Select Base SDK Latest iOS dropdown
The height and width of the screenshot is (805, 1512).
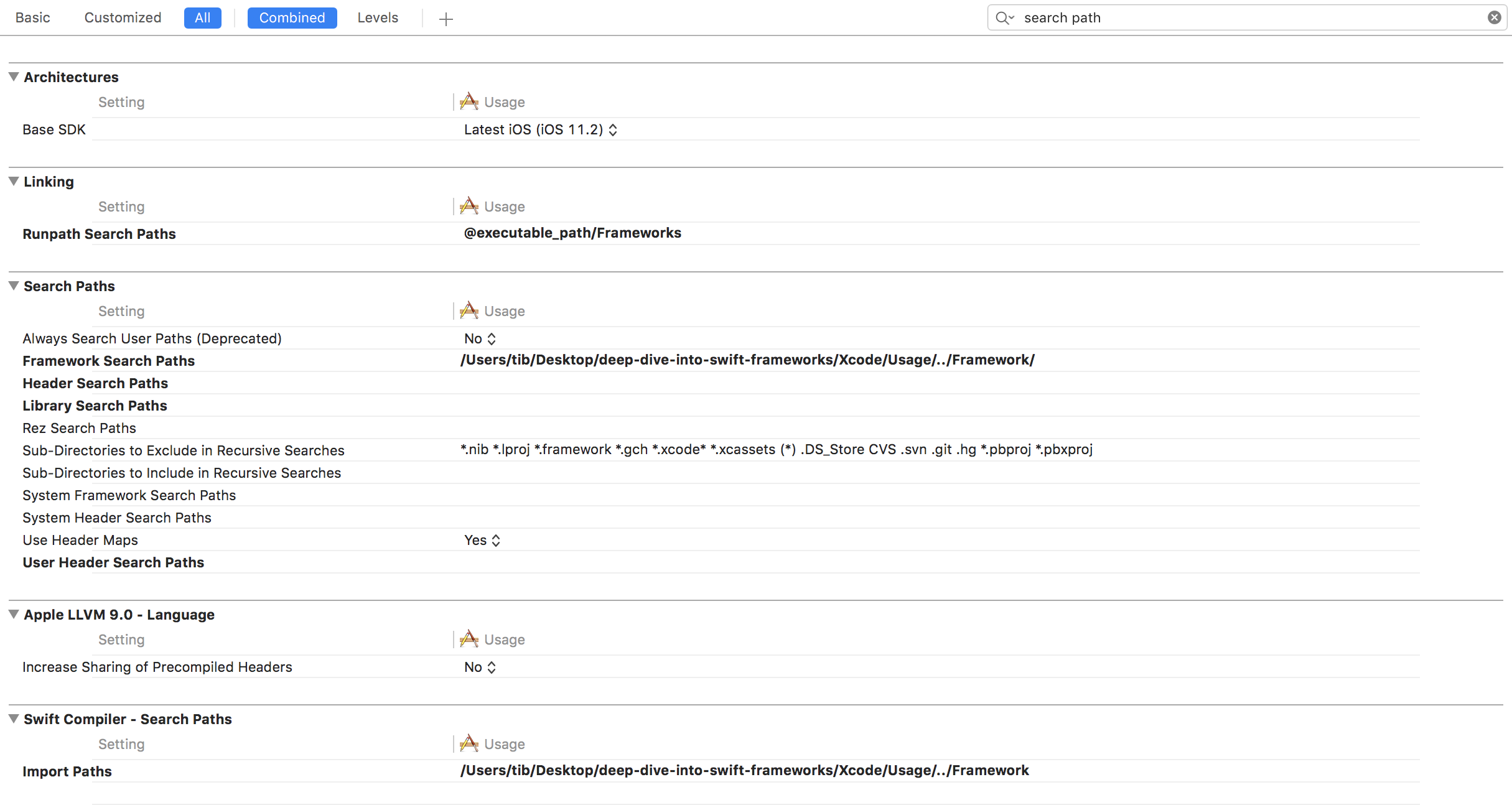(540, 129)
